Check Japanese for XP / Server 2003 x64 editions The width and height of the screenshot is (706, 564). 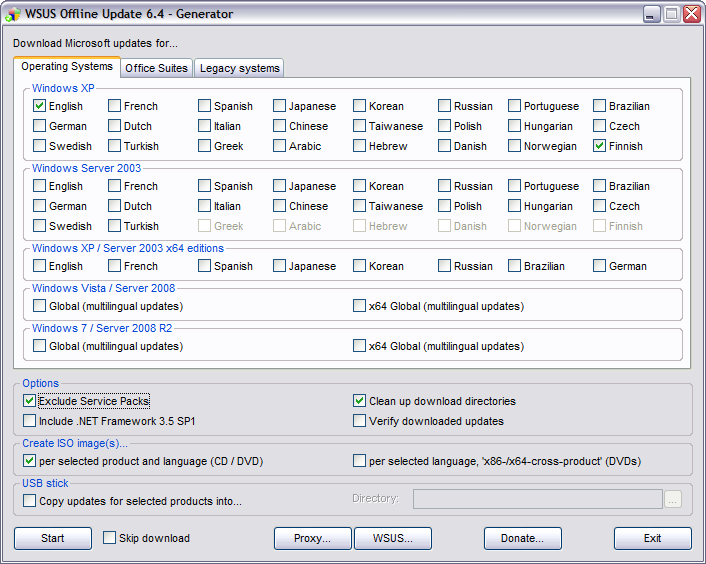pyautogui.click(x=280, y=266)
